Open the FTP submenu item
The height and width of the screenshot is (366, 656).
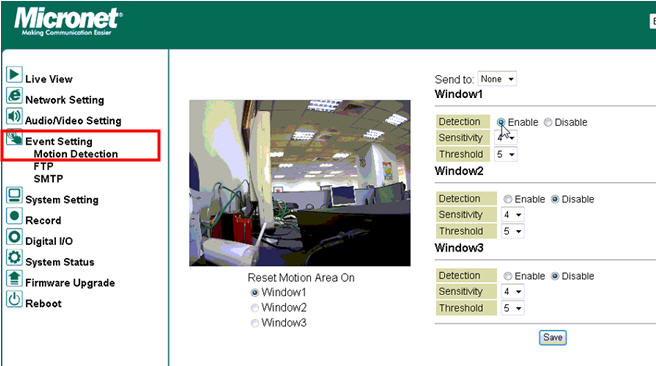coord(44,166)
